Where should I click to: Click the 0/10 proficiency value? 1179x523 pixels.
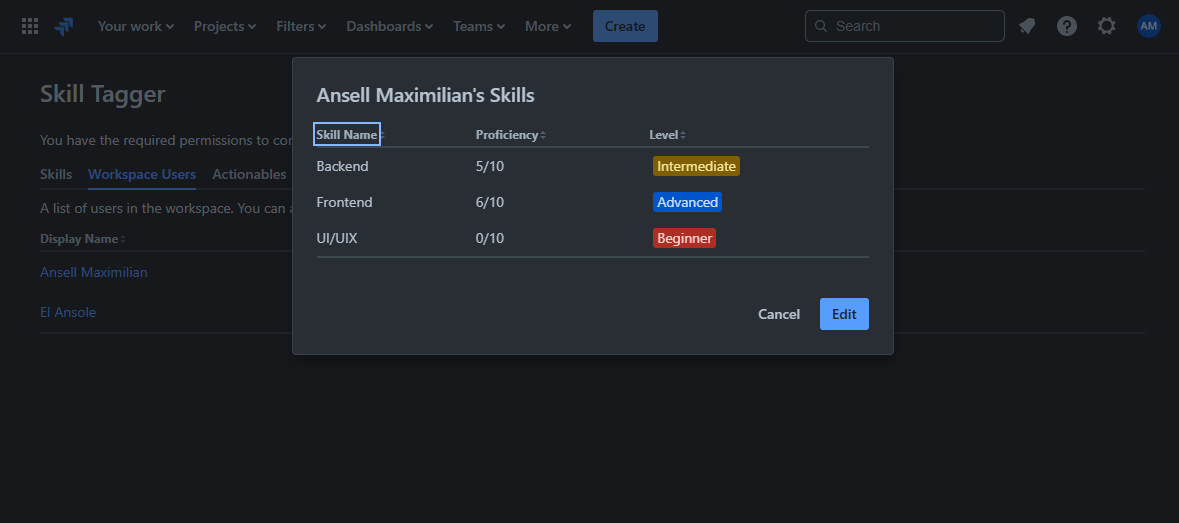(x=489, y=238)
